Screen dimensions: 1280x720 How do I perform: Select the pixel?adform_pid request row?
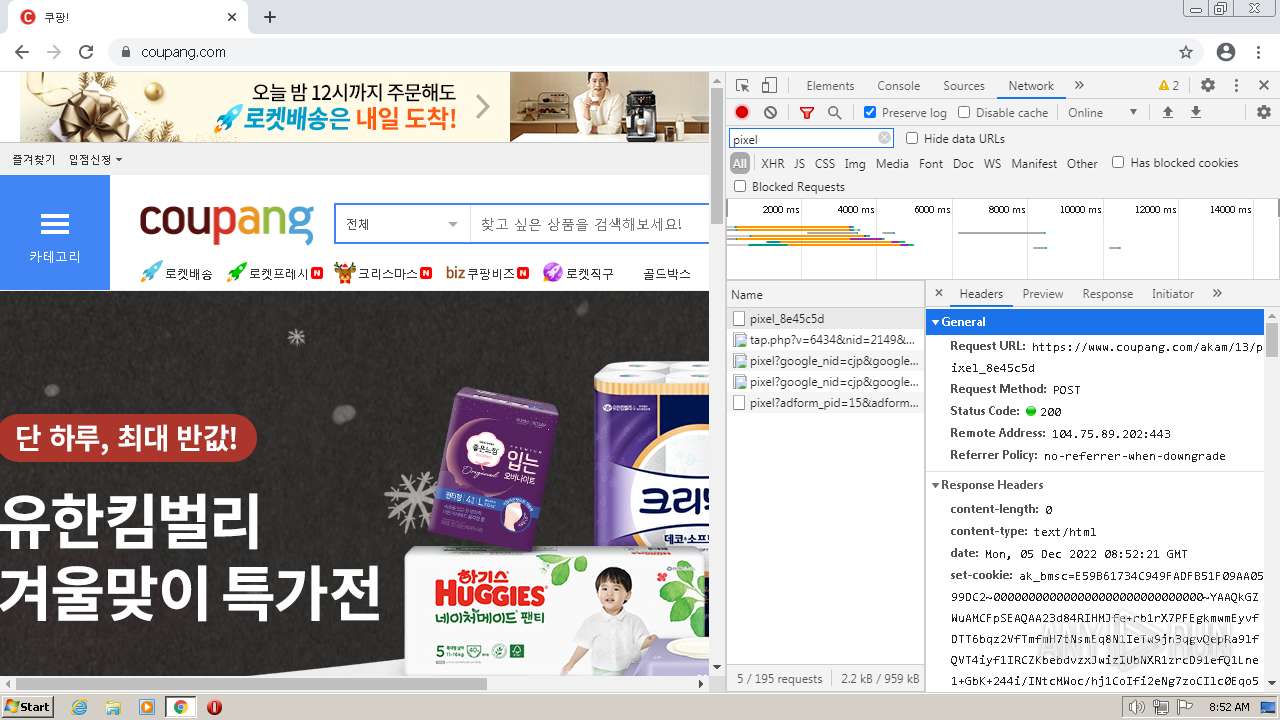tap(825, 403)
